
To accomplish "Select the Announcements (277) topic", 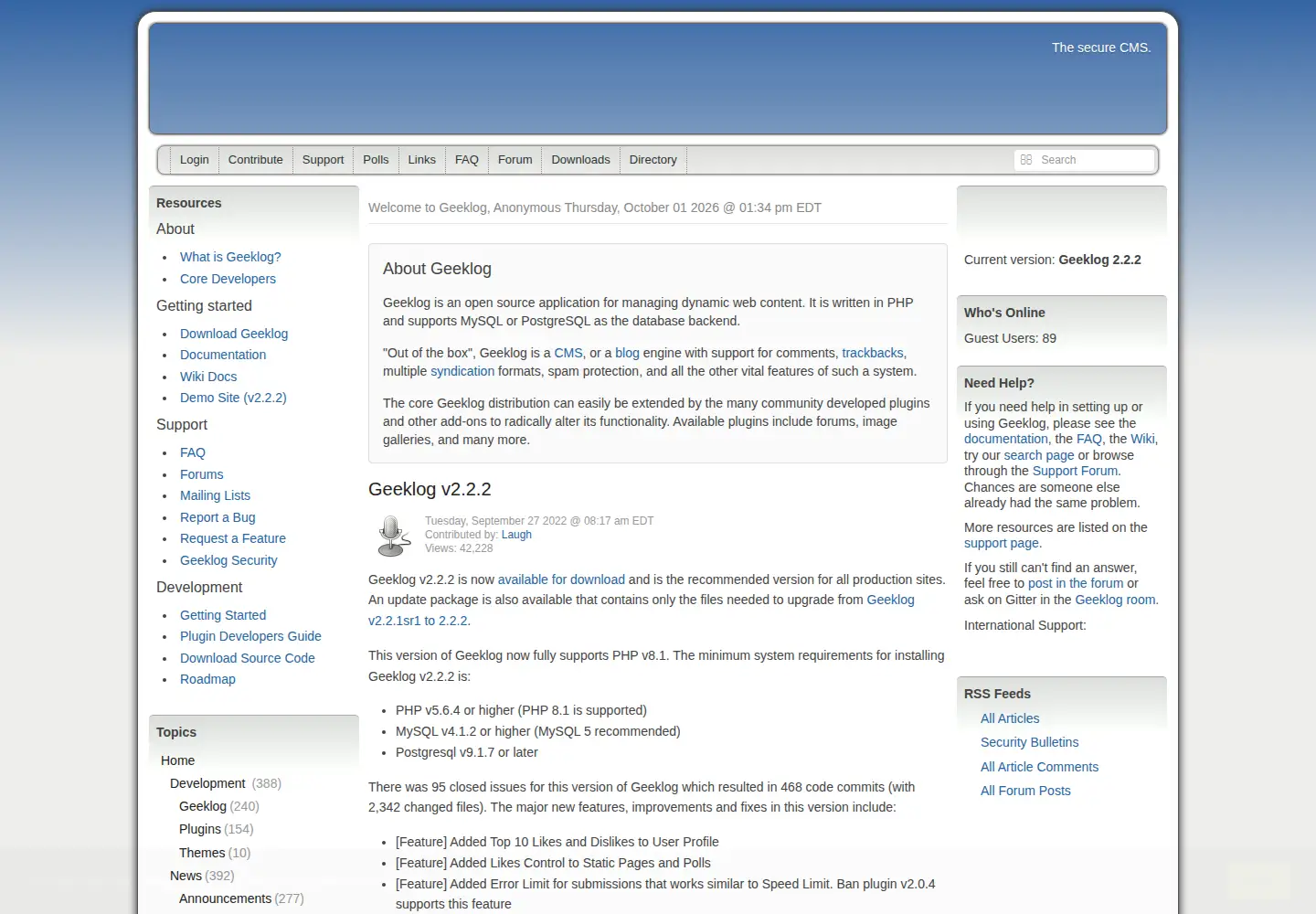I will click(x=241, y=898).
